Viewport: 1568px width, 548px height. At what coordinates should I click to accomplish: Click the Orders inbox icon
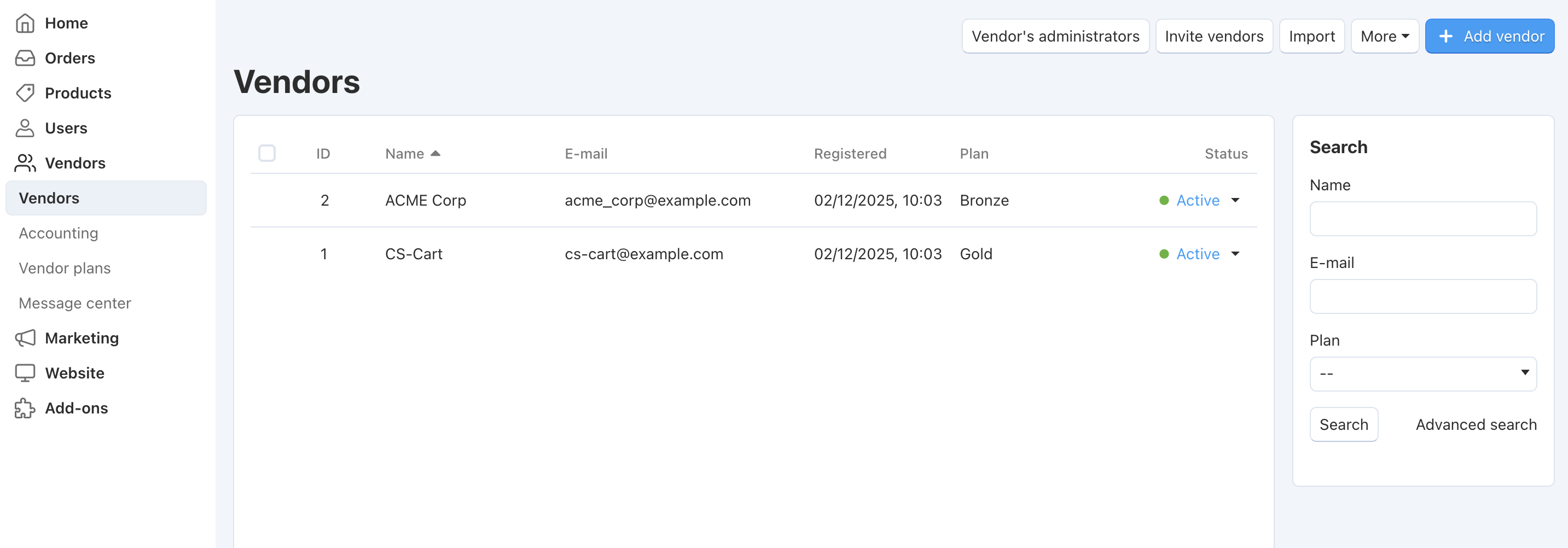click(x=25, y=59)
